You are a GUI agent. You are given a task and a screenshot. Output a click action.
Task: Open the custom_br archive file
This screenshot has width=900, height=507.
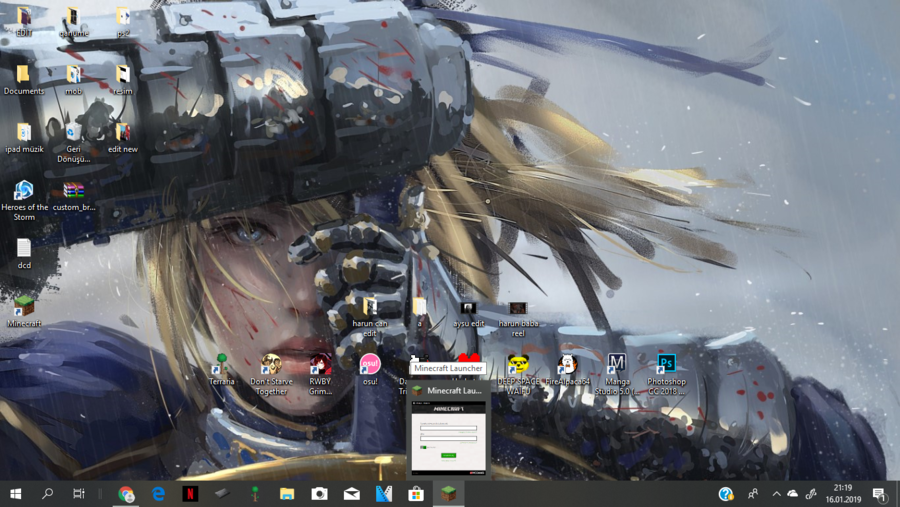[73, 196]
